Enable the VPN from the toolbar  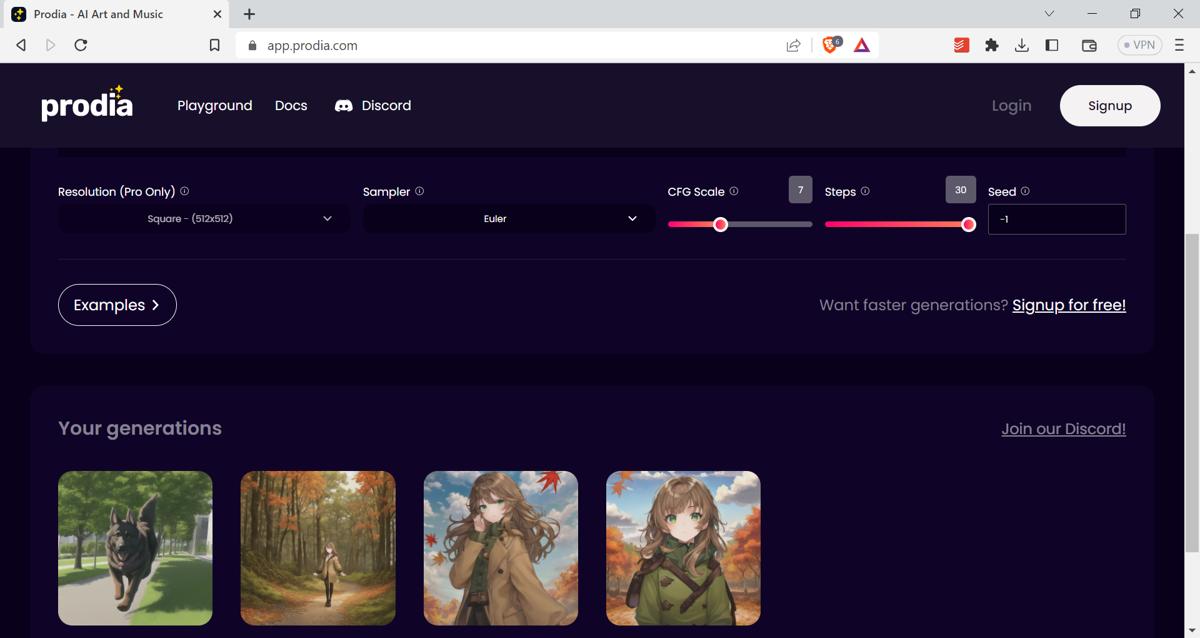click(x=1139, y=44)
